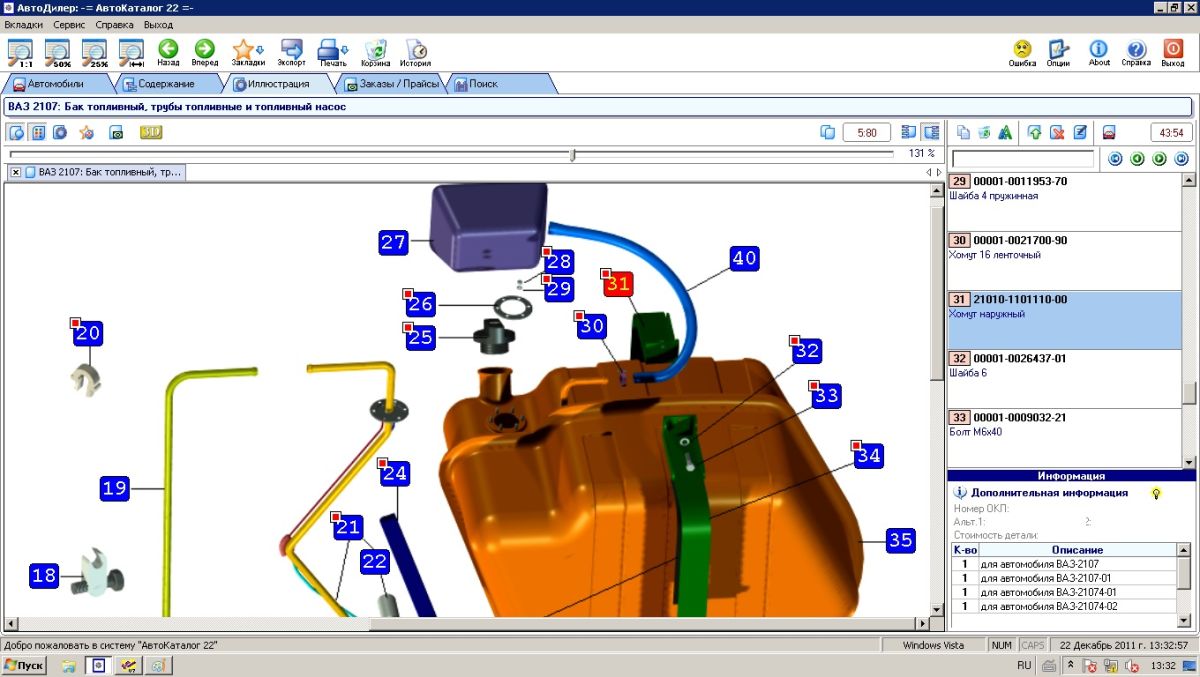Go to previous part record
This screenshot has width=1200, height=677.
(1137, 159)
